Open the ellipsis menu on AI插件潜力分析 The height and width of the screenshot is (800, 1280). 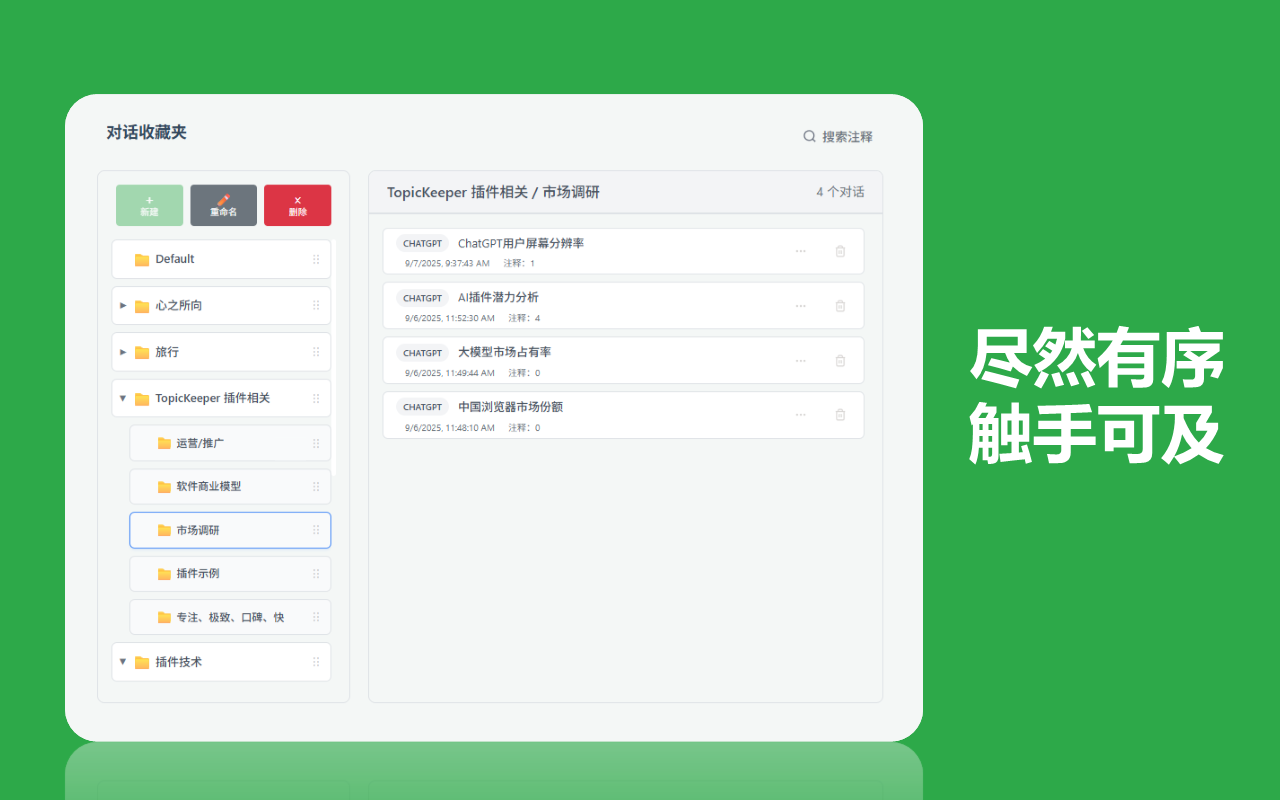(800, 305)
